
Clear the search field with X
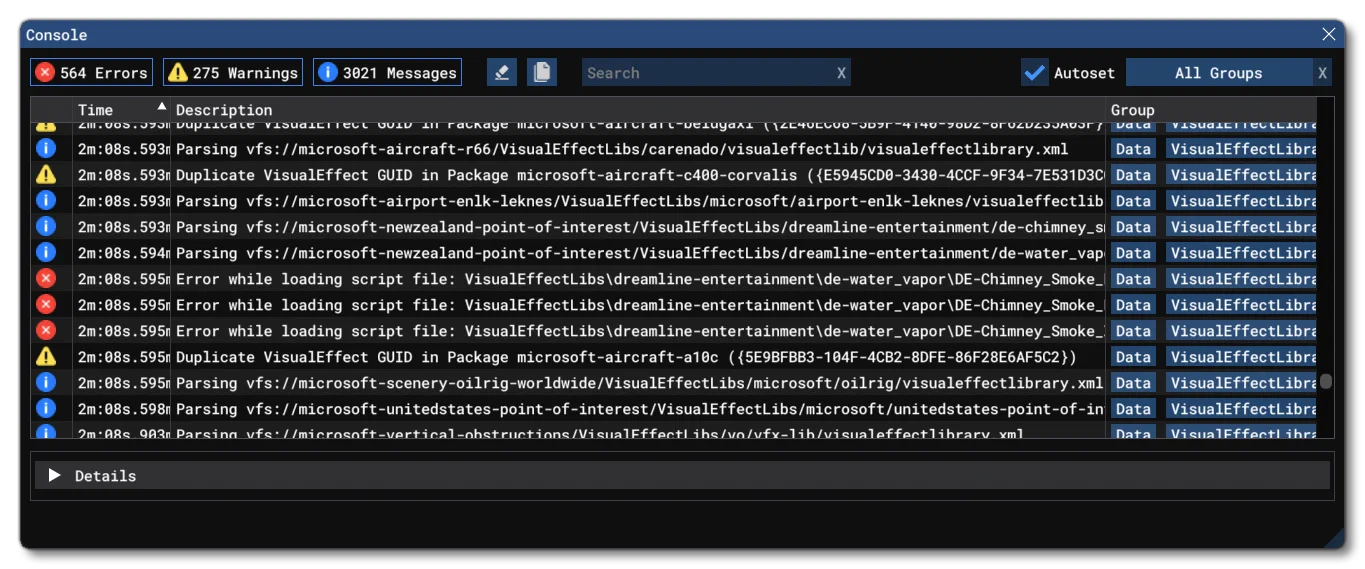841,73
